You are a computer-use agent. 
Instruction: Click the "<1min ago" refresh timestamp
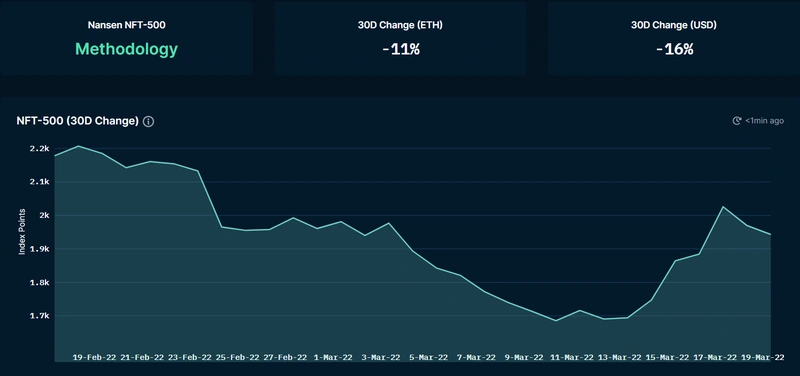(x=764, y=121)
